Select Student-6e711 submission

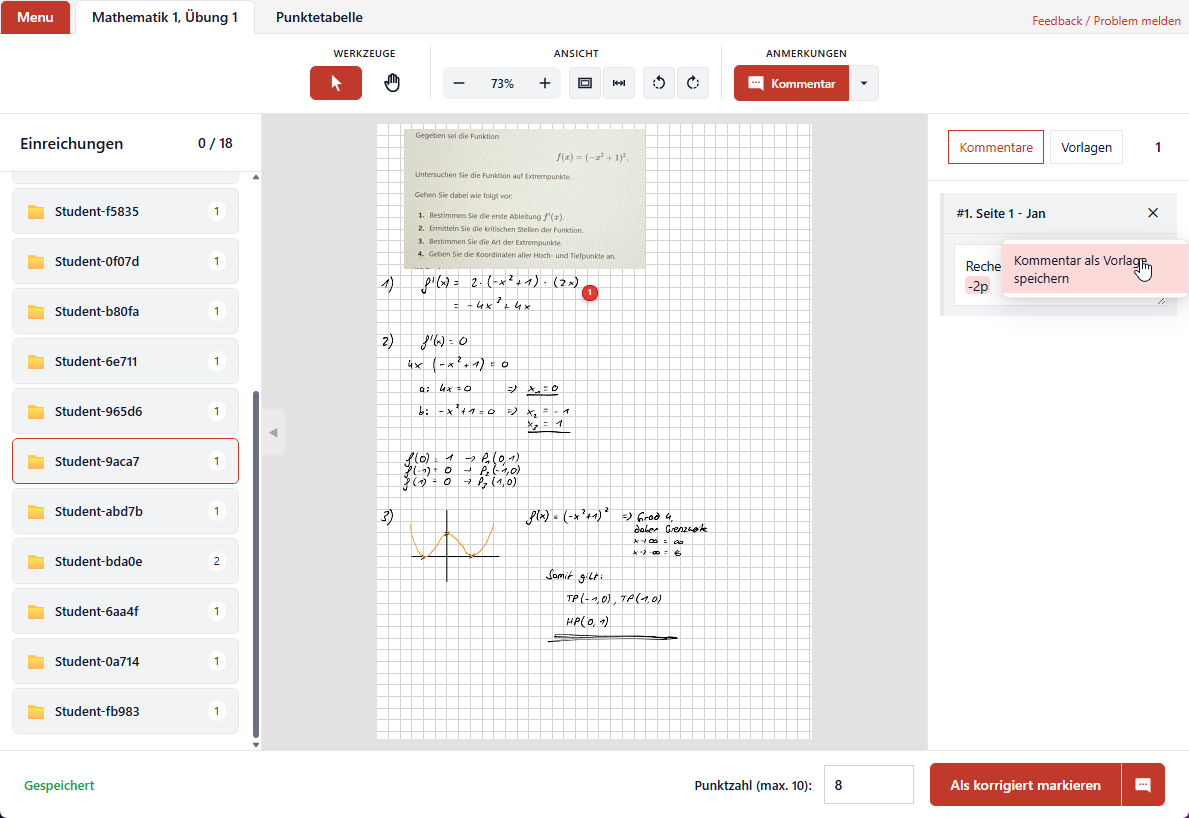pyautogui.click(x=125, y=362)
